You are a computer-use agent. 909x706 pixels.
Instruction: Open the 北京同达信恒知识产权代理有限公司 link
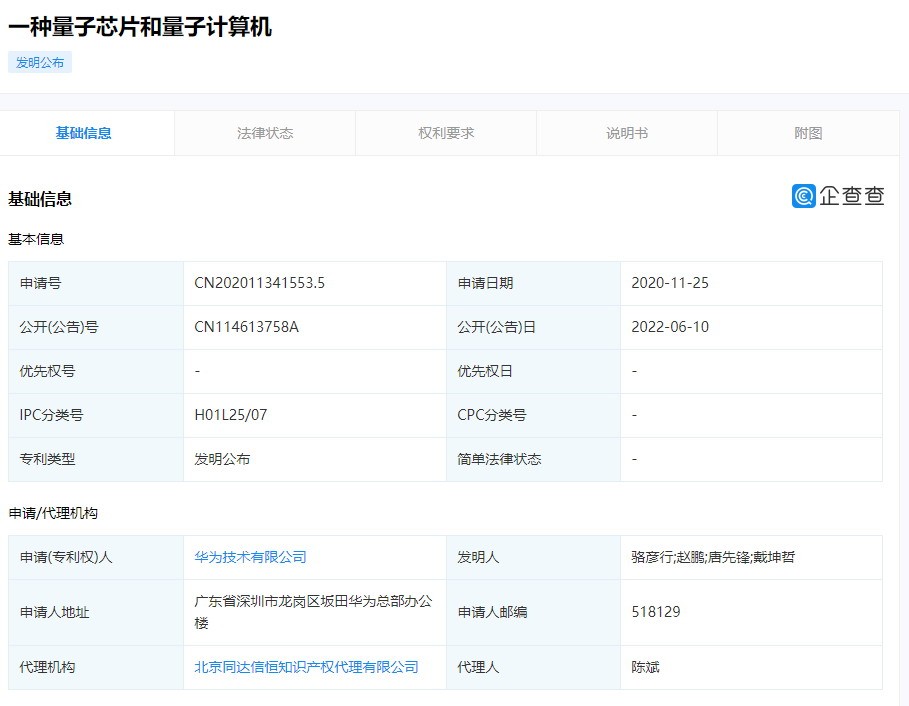[306, 666]
